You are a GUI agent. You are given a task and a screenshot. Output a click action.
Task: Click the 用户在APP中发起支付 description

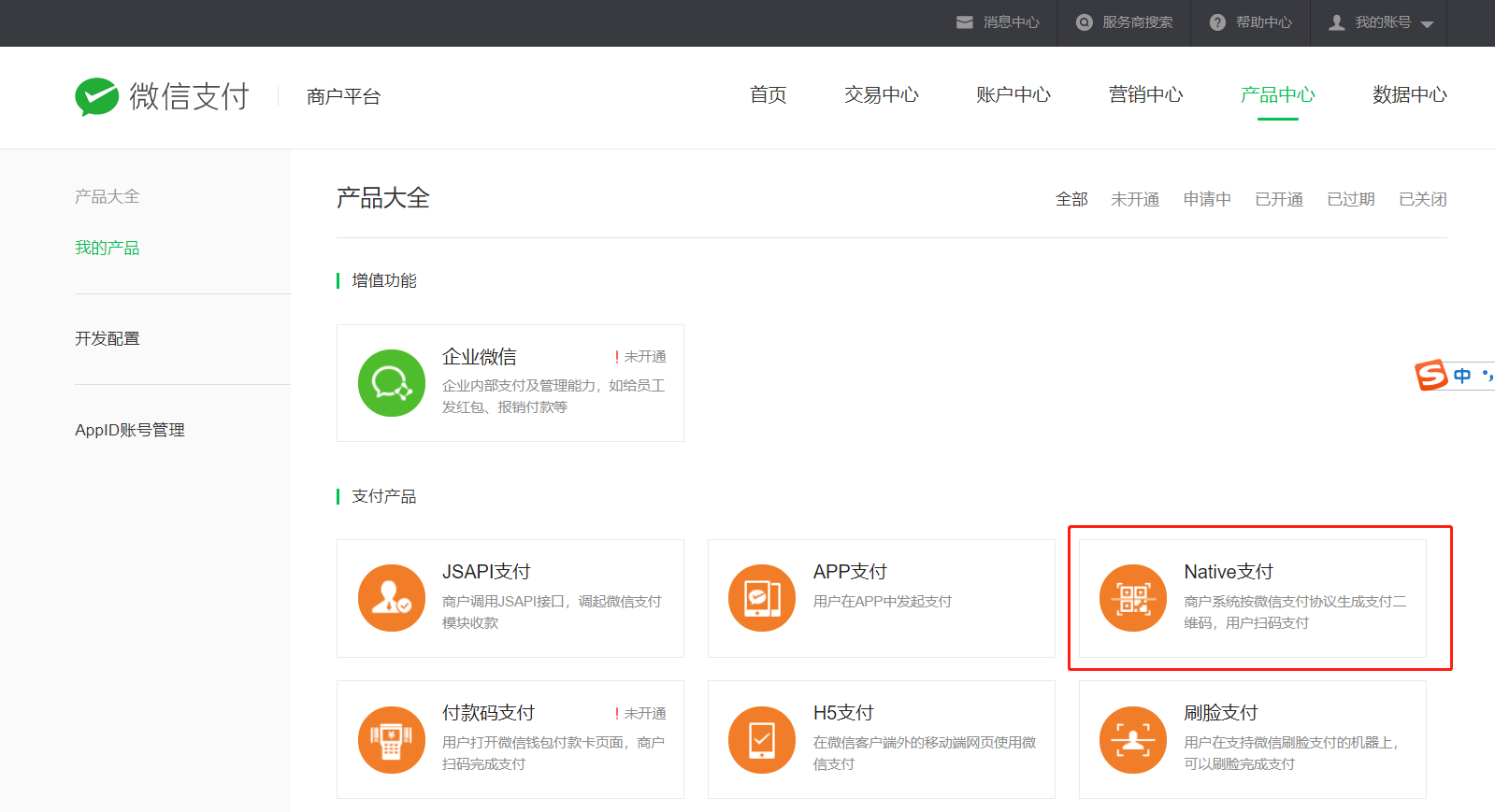coord(883,601)
